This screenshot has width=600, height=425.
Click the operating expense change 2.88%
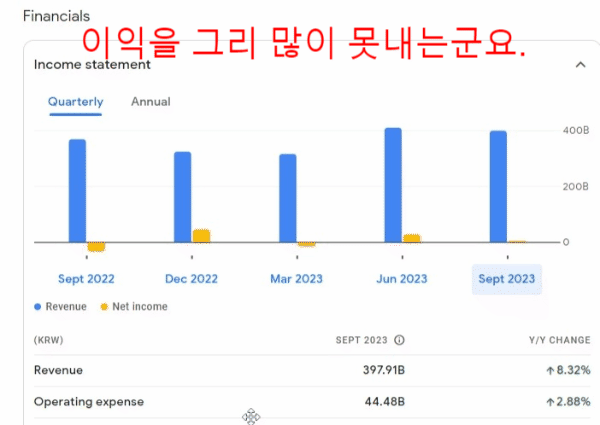coord(568,402)
